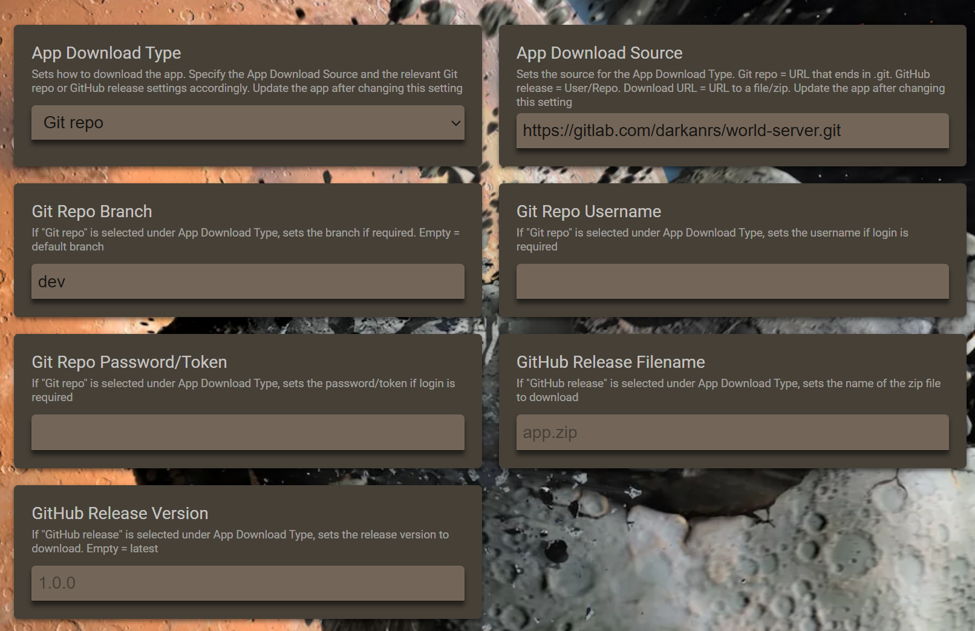Click the empty Git Repo Password/Token field

[x=247, y=432]
